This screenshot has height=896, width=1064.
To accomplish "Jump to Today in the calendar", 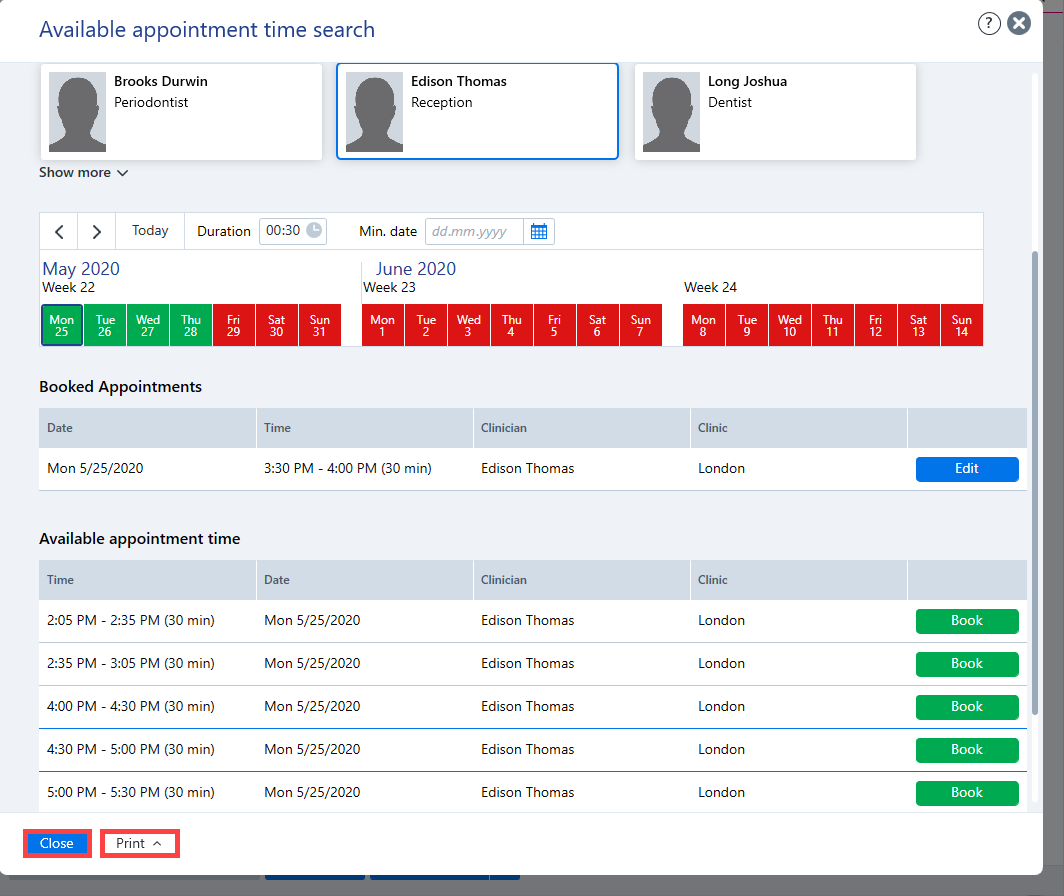I will tap(150, 231).
